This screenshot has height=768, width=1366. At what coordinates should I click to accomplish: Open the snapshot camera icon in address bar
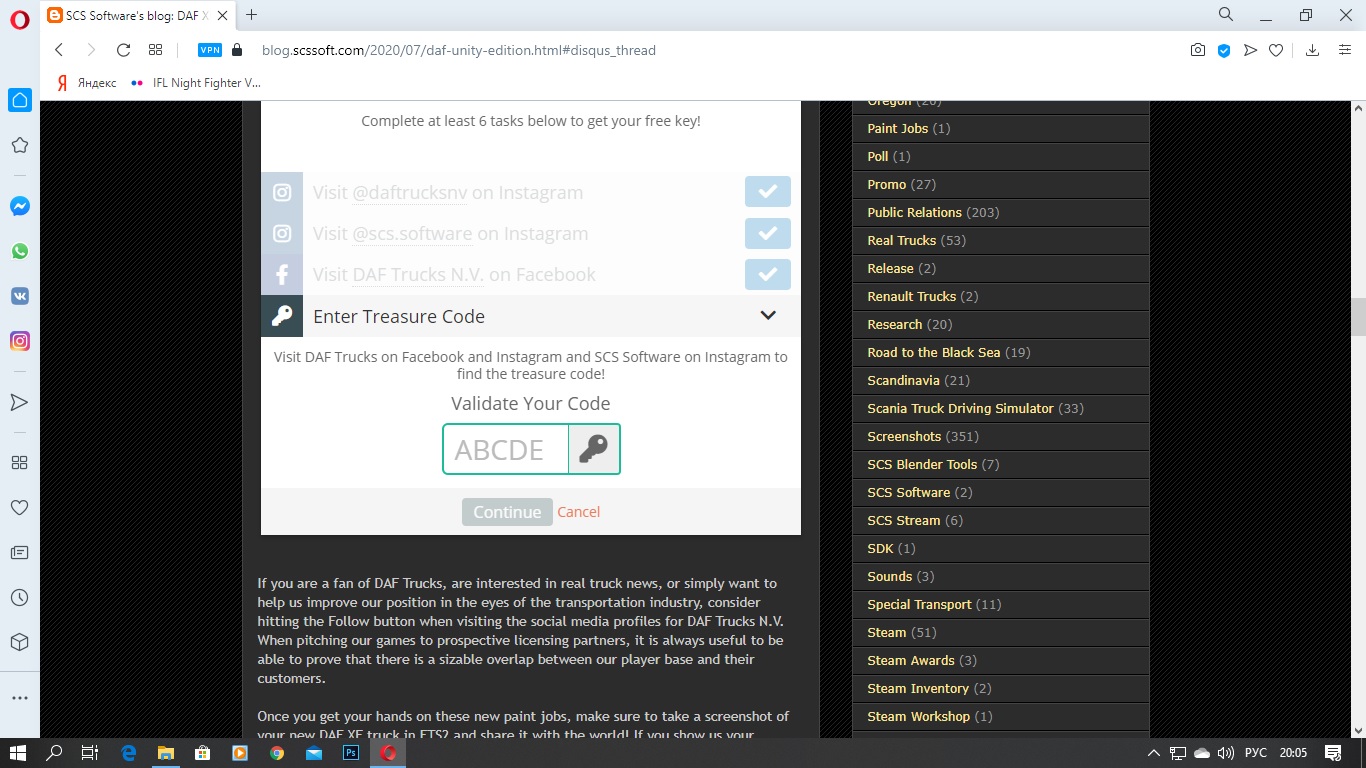(1197, 50)
